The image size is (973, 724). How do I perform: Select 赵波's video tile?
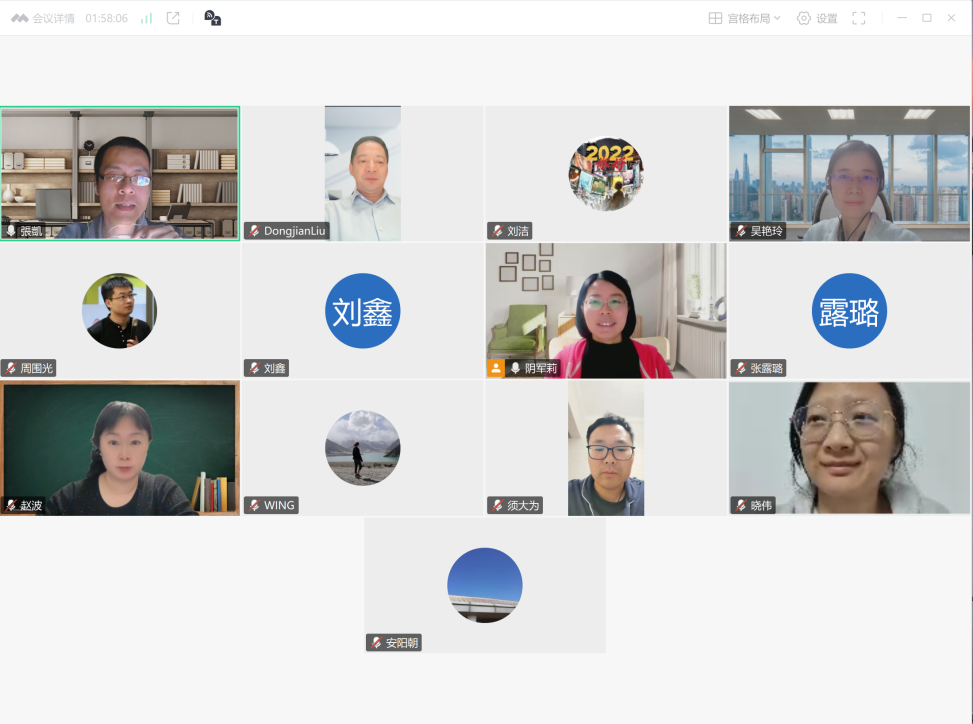coord(120,448)
